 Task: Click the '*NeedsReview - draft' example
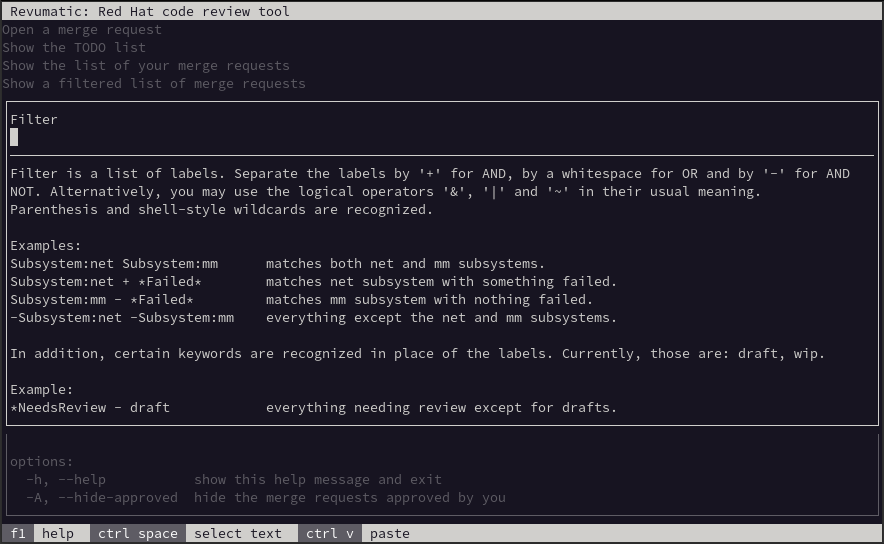point(90,408)
